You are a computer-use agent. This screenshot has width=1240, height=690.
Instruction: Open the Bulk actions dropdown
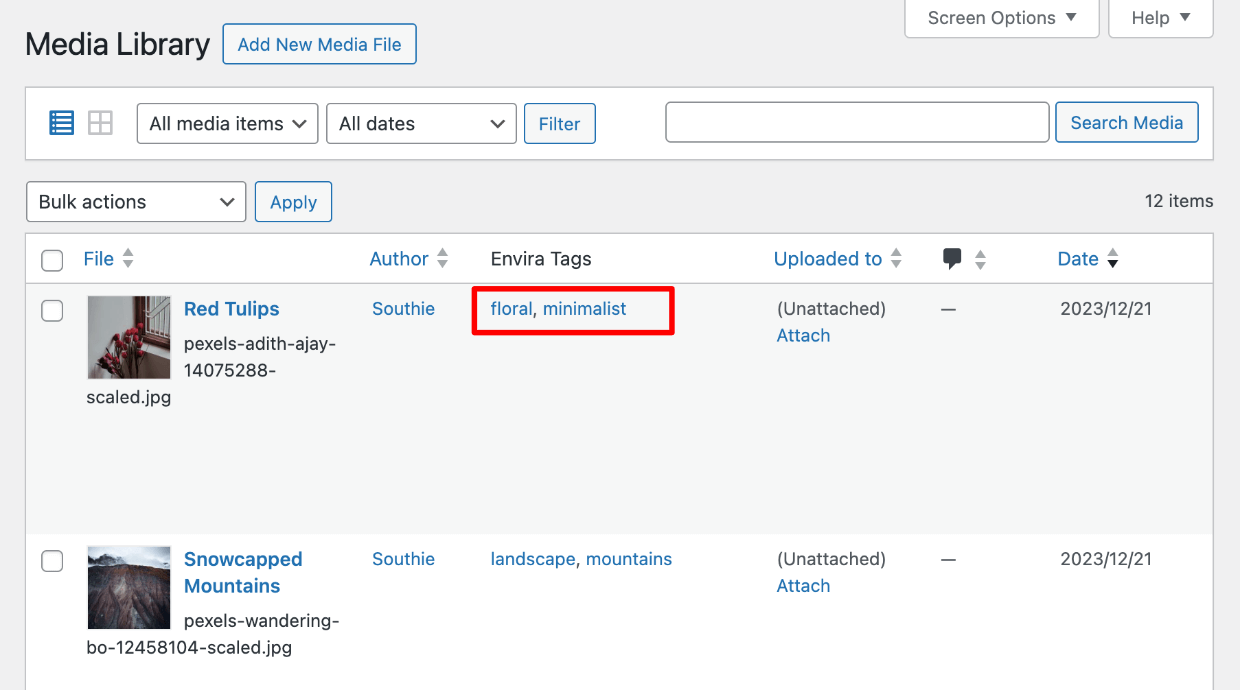click(x=136, y=202)
